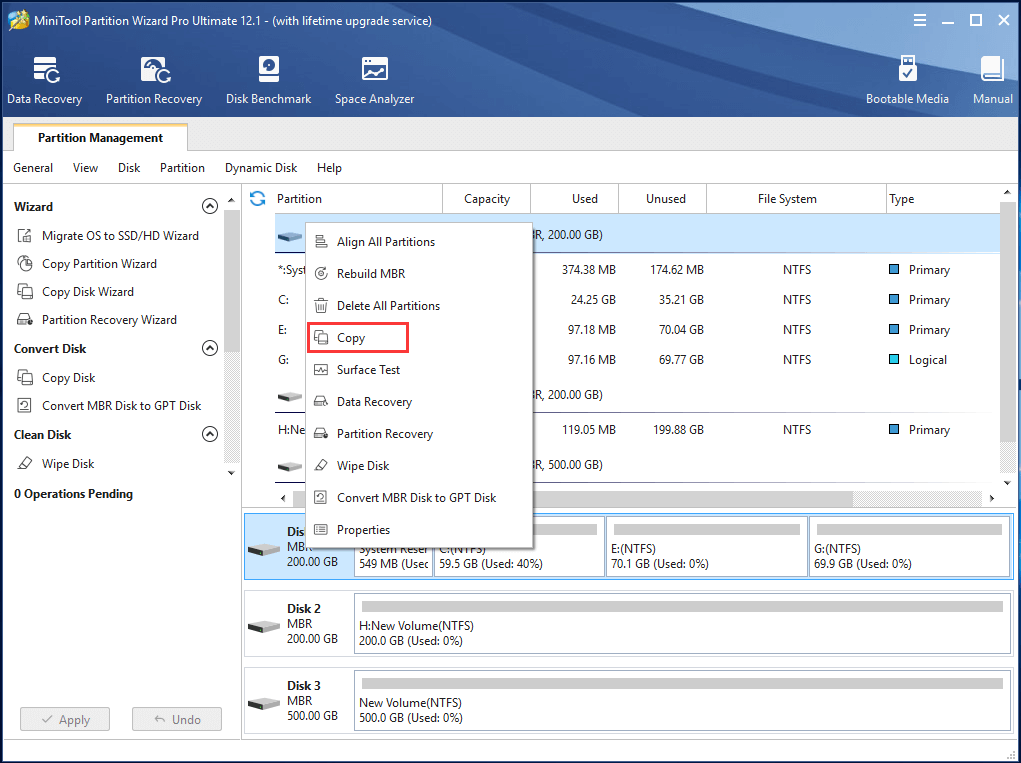Launch the Partition Recovery toolbar icon
Image resolution: width=1021 pixels, height=763 pixels.
click(x=155, y=70)
